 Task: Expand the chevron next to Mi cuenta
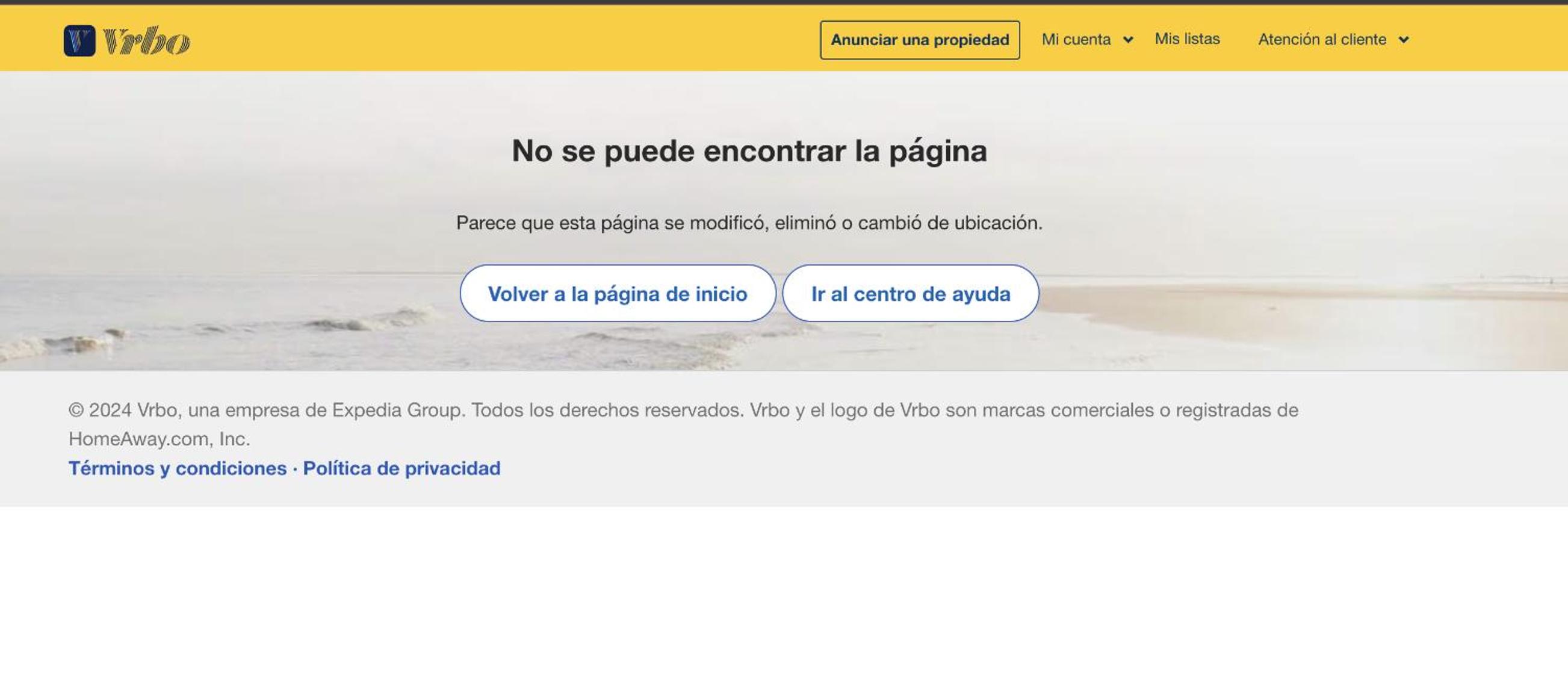(x=1128, y=40)
